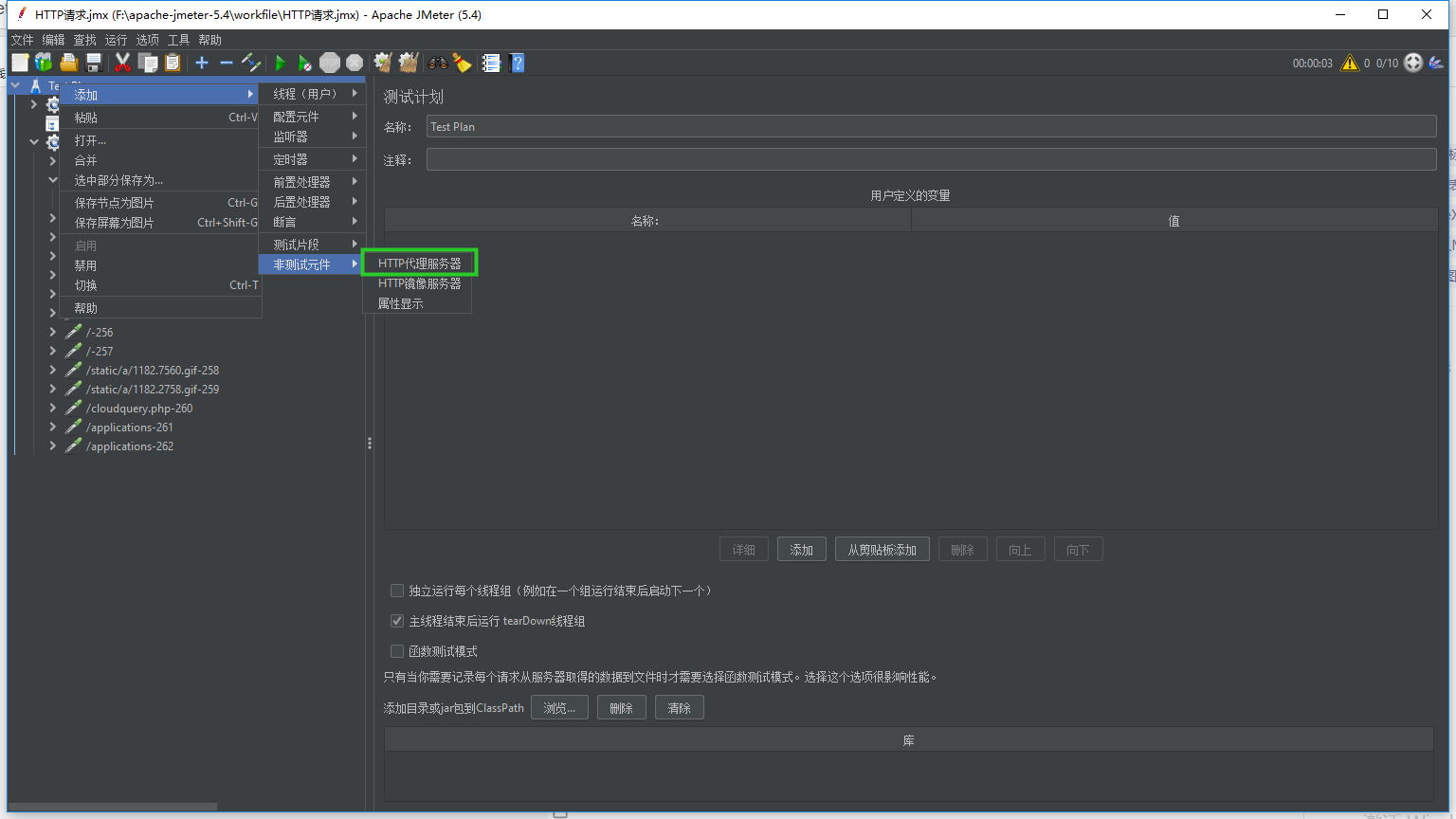Collapse all nodes with the minus icon
1456x819 pixels.
(227, 63)
